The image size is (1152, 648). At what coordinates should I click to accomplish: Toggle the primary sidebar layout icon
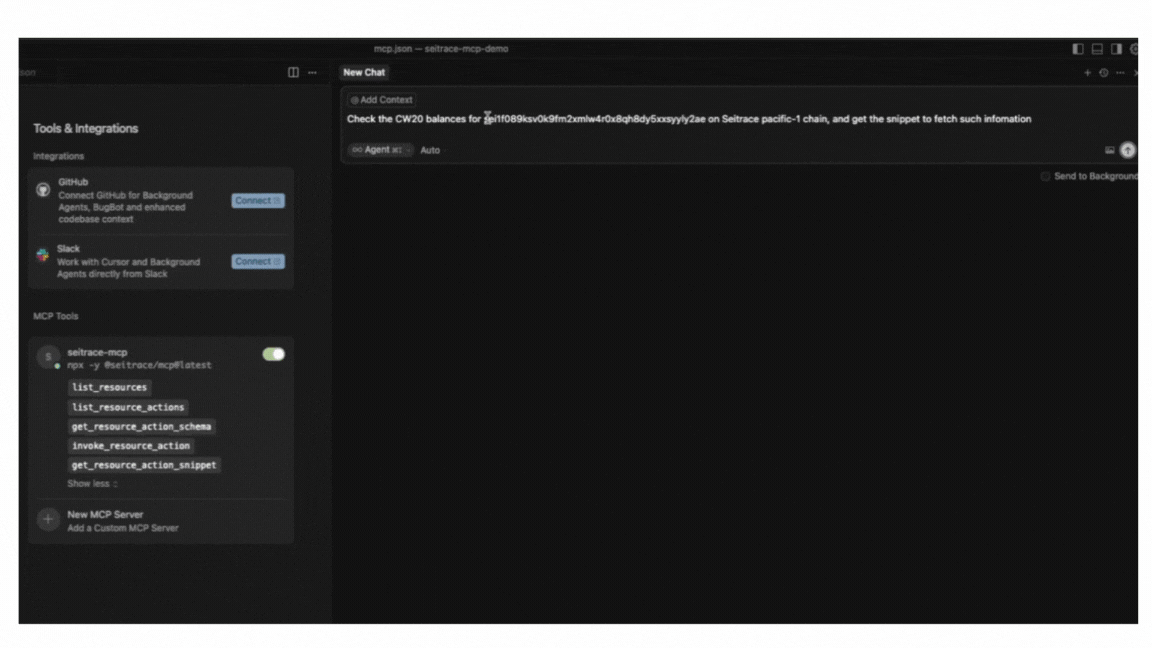click(x=1077, y=49)
